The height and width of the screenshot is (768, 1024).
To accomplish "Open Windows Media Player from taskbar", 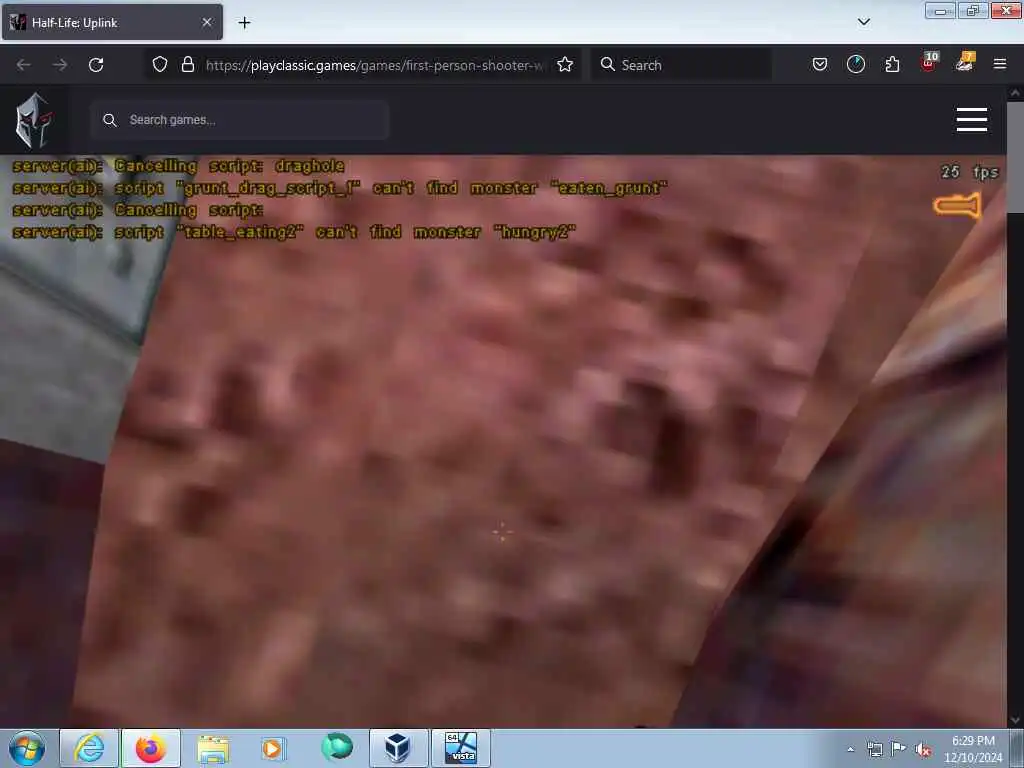I will (x=273, y=748).
